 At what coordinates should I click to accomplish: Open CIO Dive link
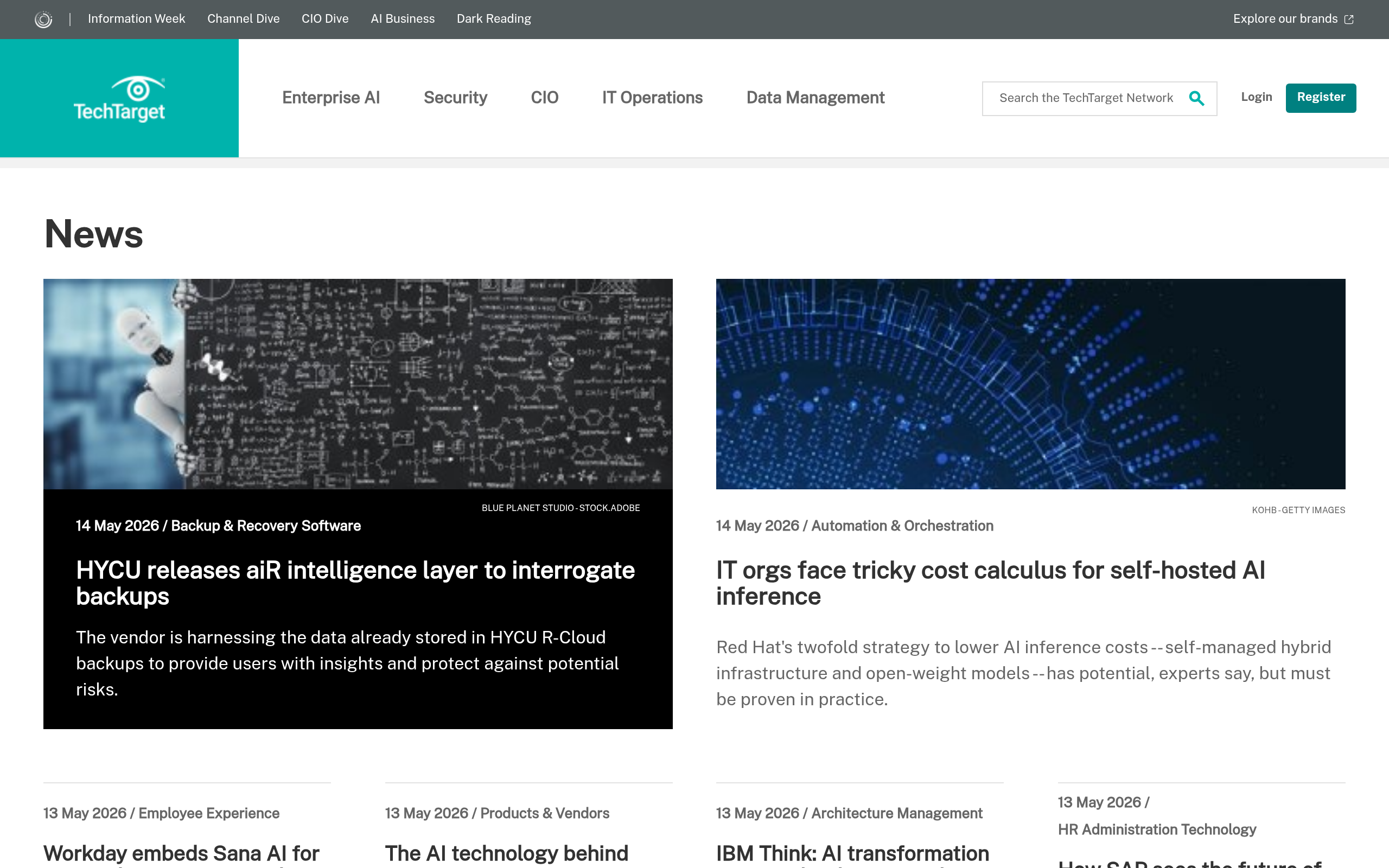(x=325, y=19)
